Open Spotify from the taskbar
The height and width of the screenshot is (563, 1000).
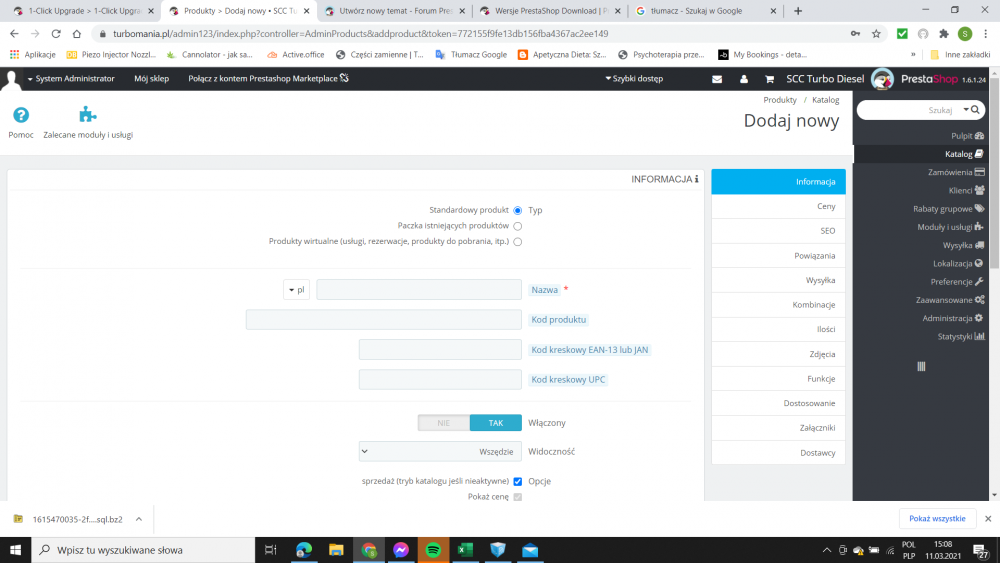coord(433,550)
